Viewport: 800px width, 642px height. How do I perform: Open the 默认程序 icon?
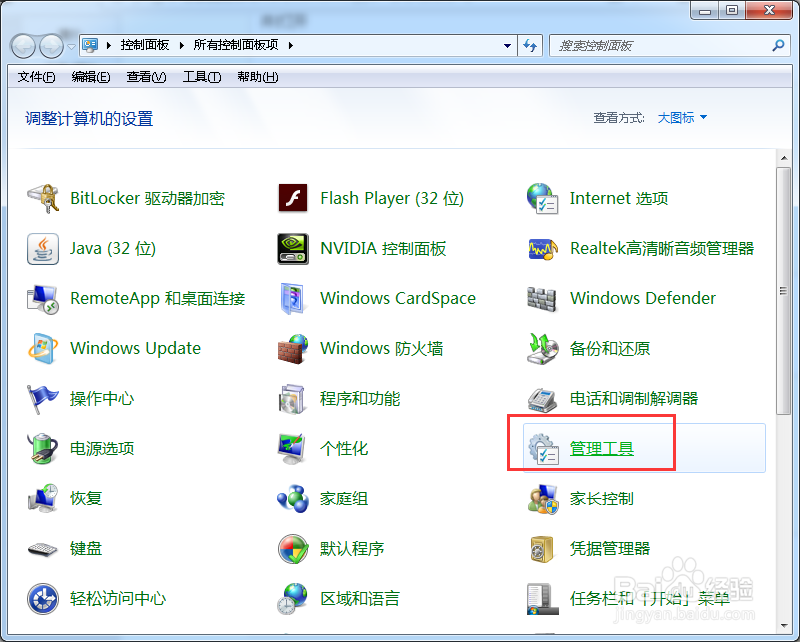tap(293, 549)
